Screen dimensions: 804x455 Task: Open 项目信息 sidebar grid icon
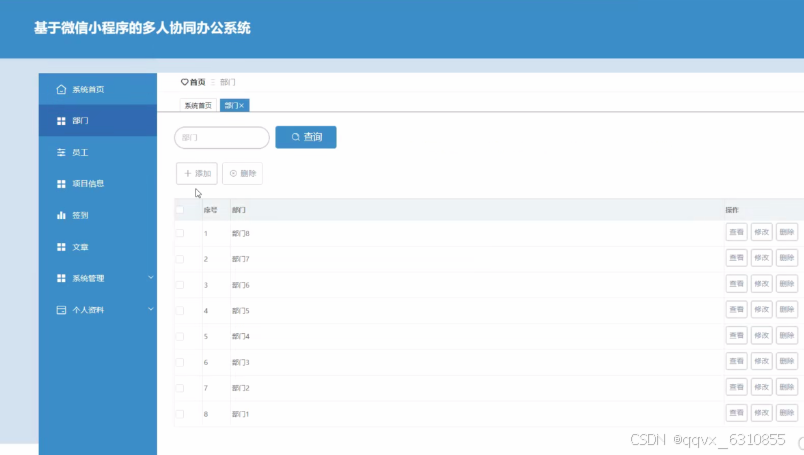click(x=61, y=184)
